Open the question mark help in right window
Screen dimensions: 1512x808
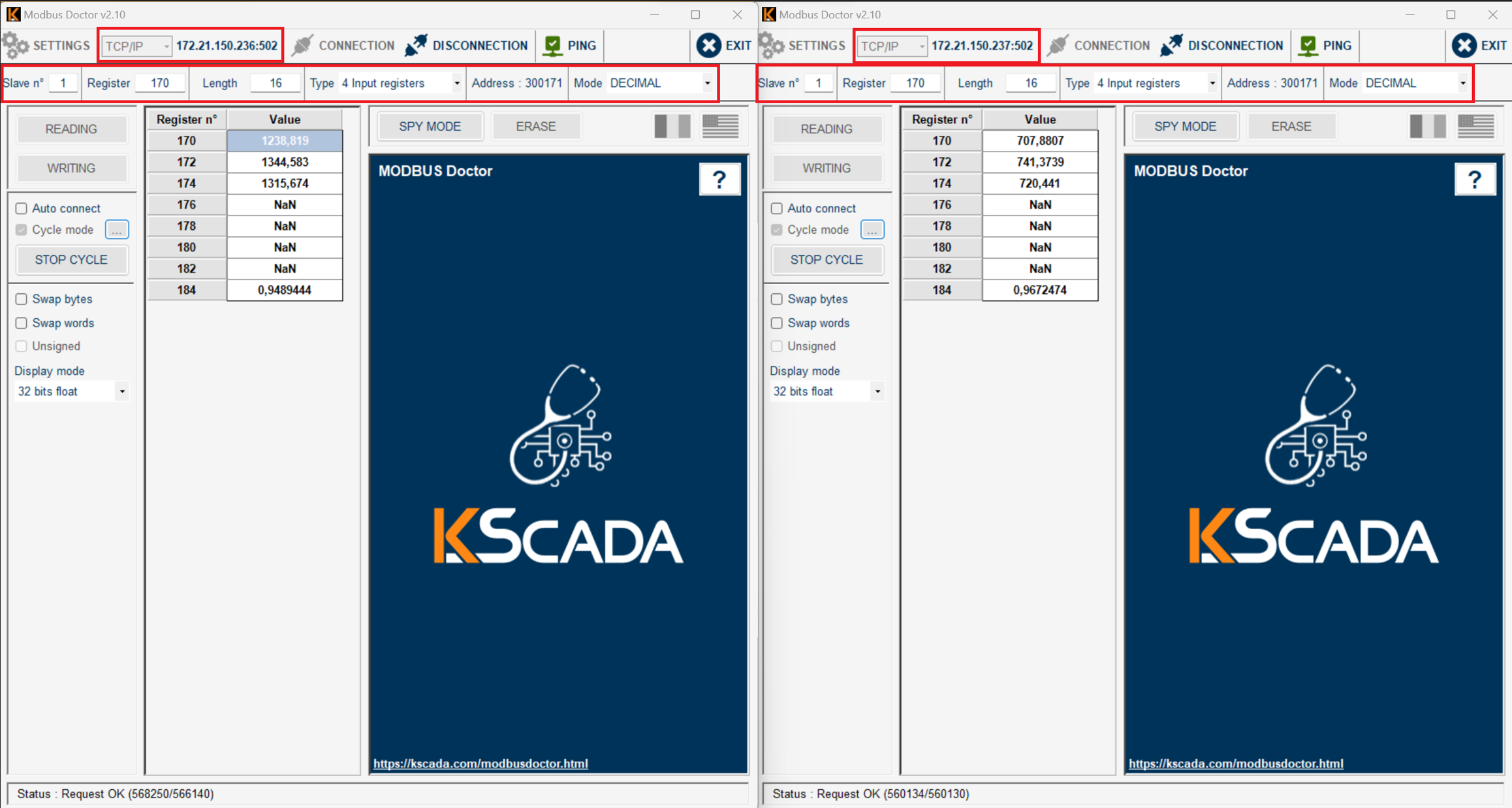point(1474,180)
